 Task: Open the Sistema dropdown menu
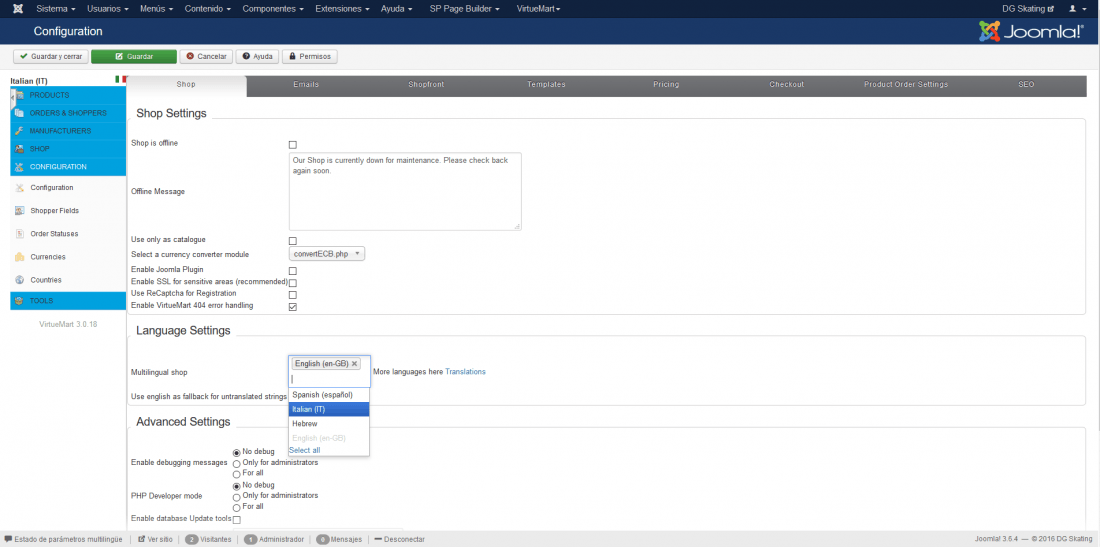(x=55, y=8)
